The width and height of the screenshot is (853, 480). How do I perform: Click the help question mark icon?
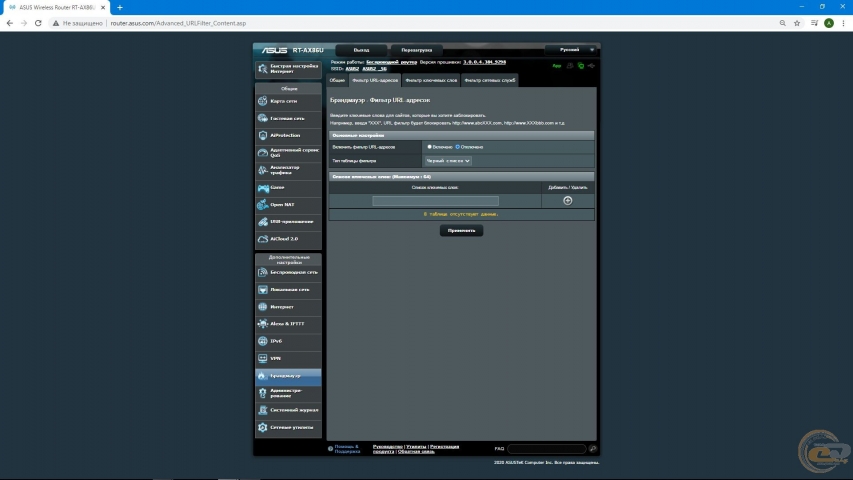click(330, 449)
